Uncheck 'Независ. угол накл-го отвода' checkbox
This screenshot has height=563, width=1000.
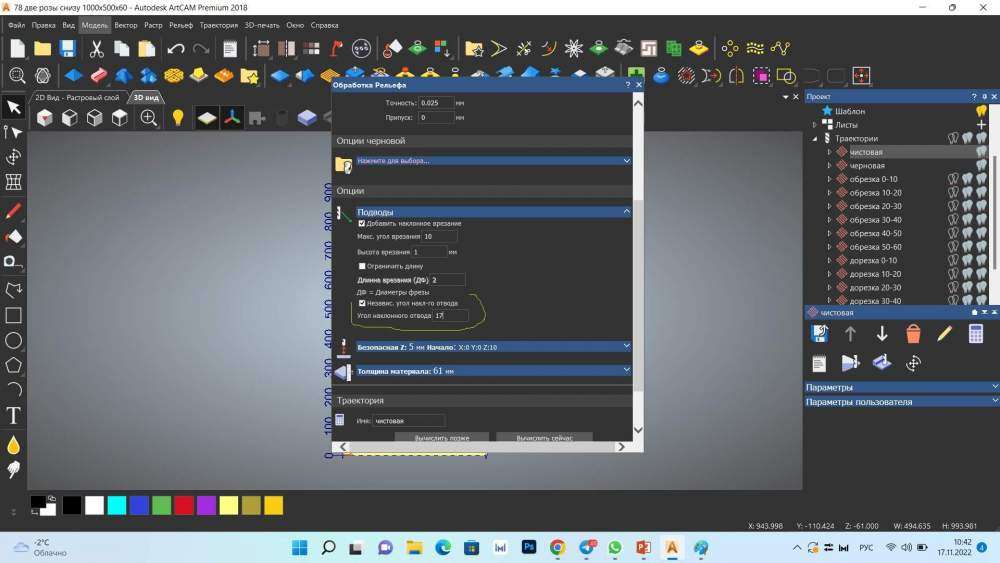click(x=362, y=302)
